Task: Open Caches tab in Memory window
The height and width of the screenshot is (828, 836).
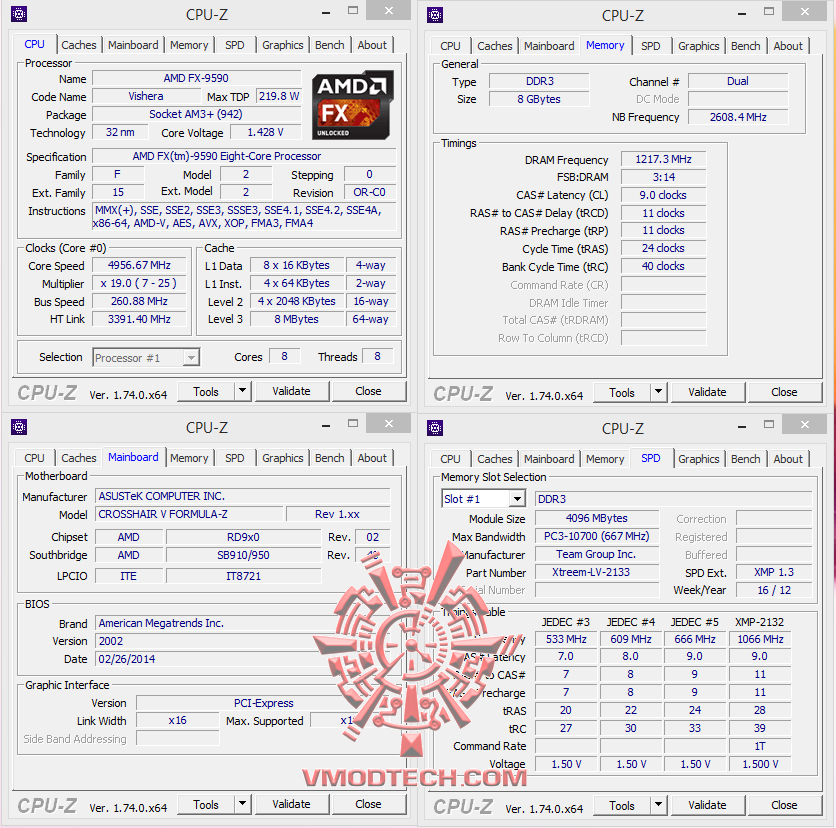Action: coord(494,46)
